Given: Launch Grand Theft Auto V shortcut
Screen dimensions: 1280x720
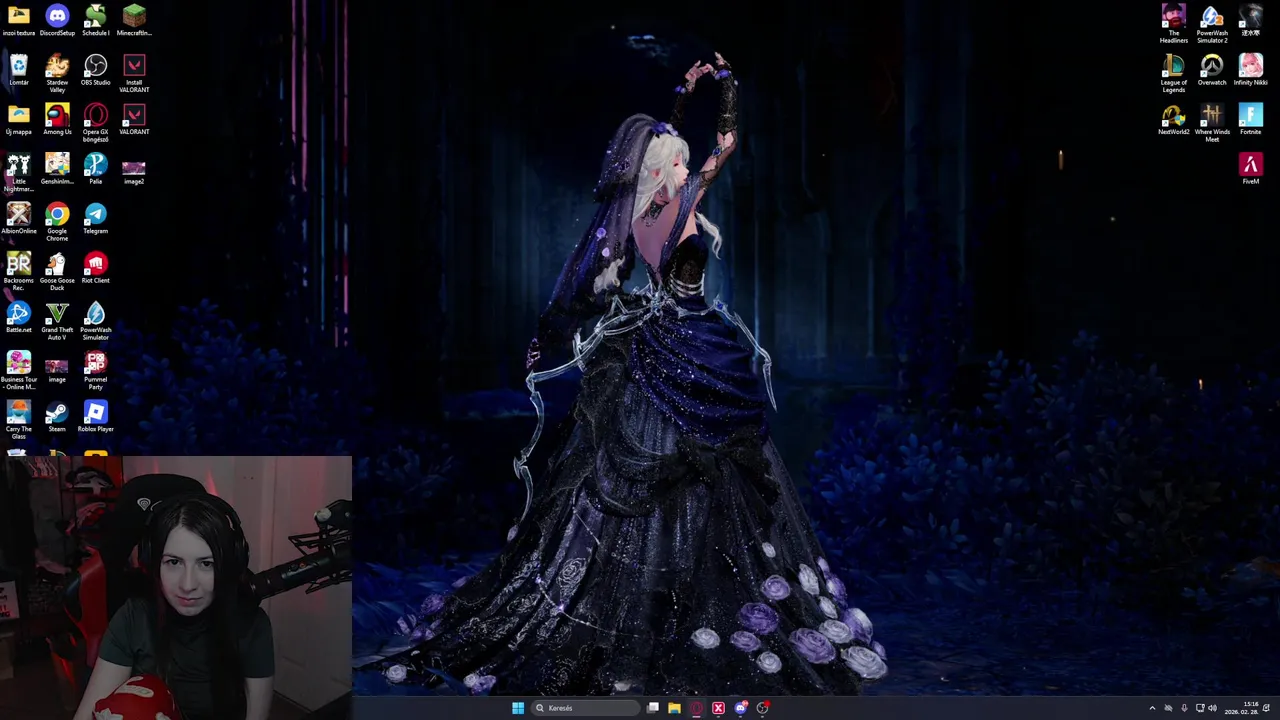Looking at the screenshot, I should (57, 321).
